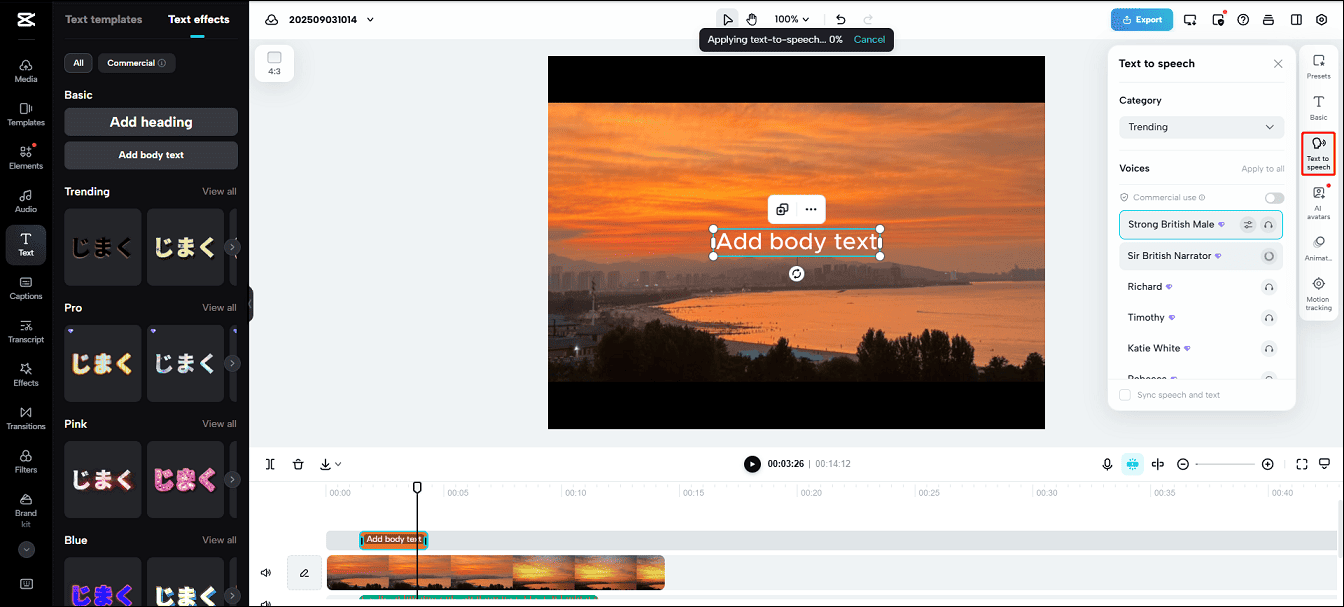Click View all next to Pro

click(219, 308)
